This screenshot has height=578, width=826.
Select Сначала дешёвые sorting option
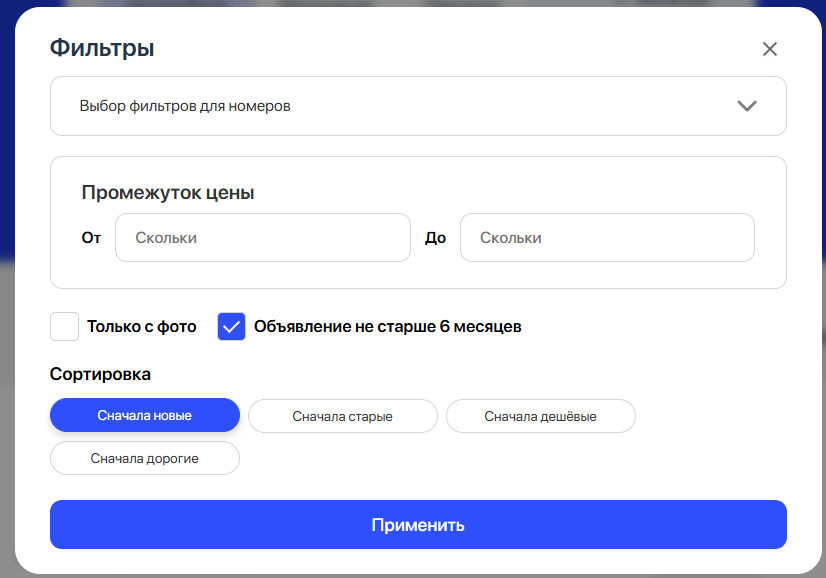(x=541, y=416)
